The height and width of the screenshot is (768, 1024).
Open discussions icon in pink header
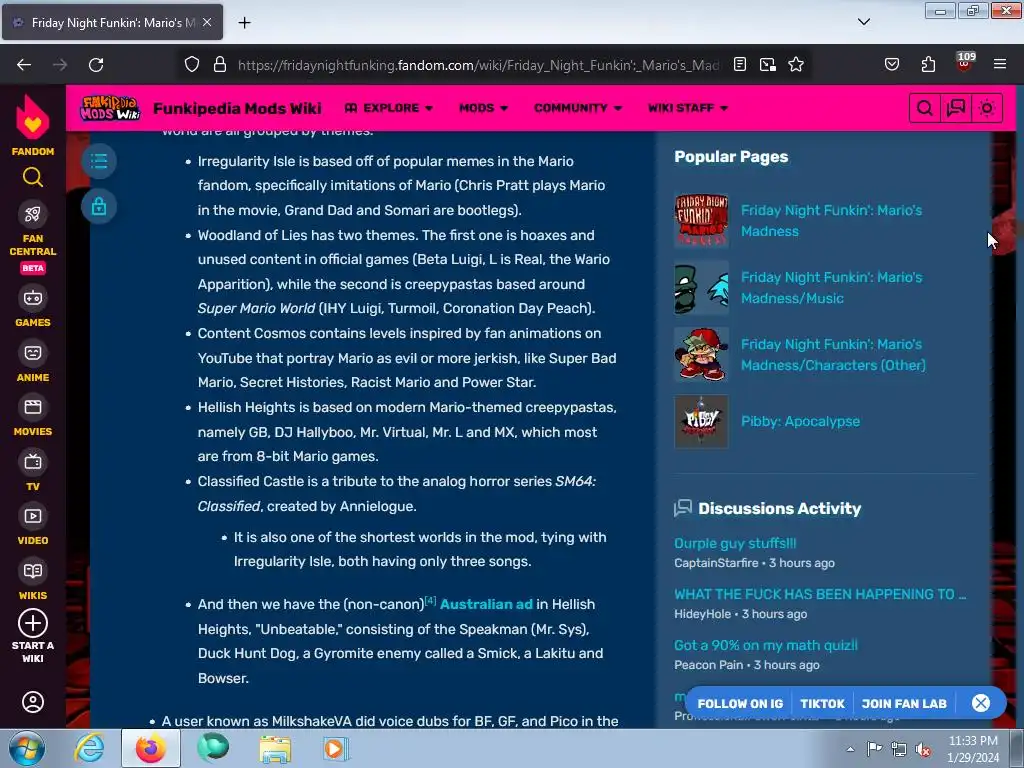(x=955, y=108)
